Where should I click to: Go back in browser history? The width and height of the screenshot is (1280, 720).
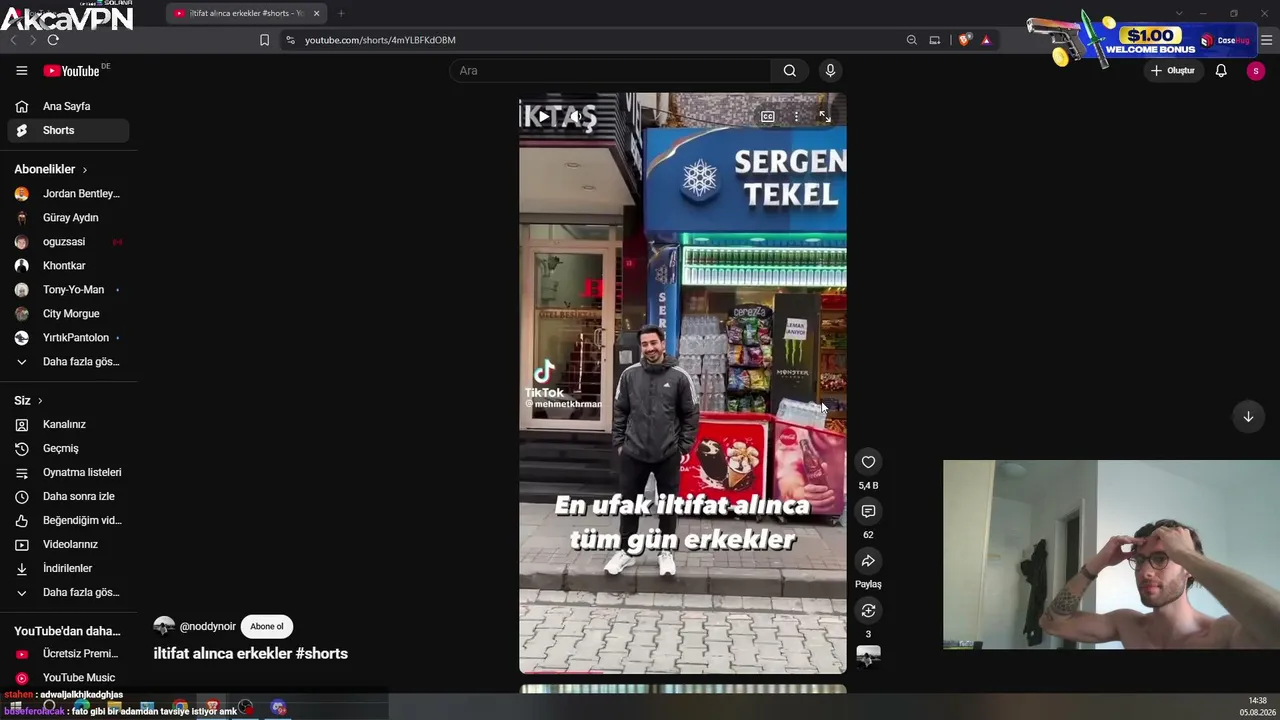[x=13, y=40]
